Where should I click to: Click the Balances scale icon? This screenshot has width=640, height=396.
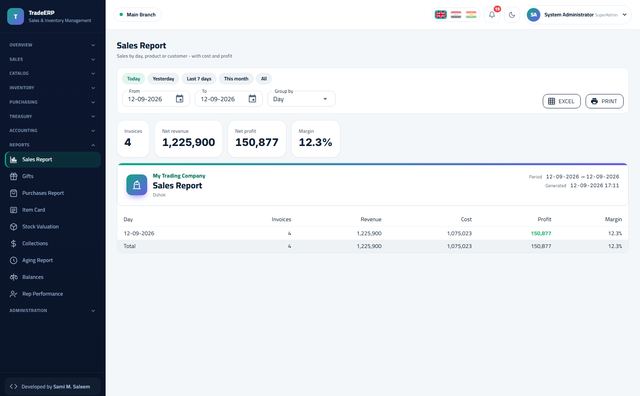13,277
